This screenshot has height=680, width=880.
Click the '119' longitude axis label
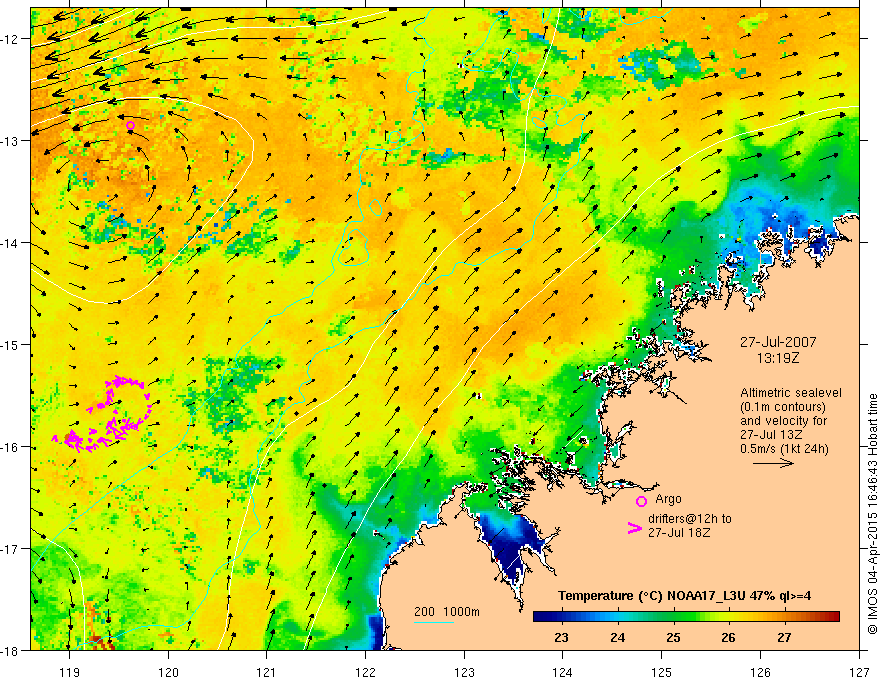pos(70,672)
